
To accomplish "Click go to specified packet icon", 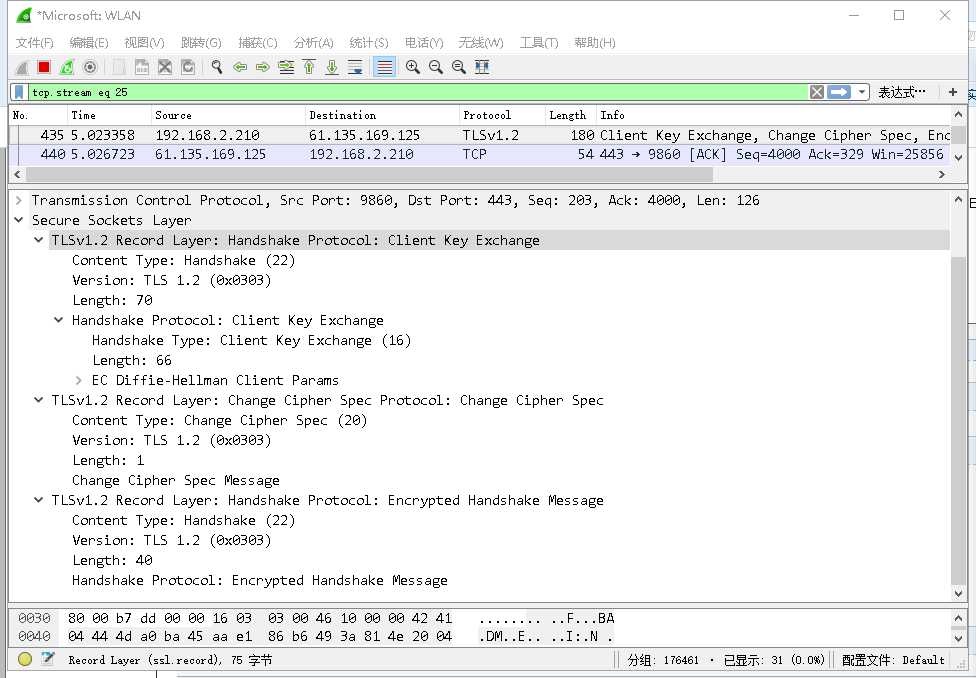I will [x=286, y=67].
